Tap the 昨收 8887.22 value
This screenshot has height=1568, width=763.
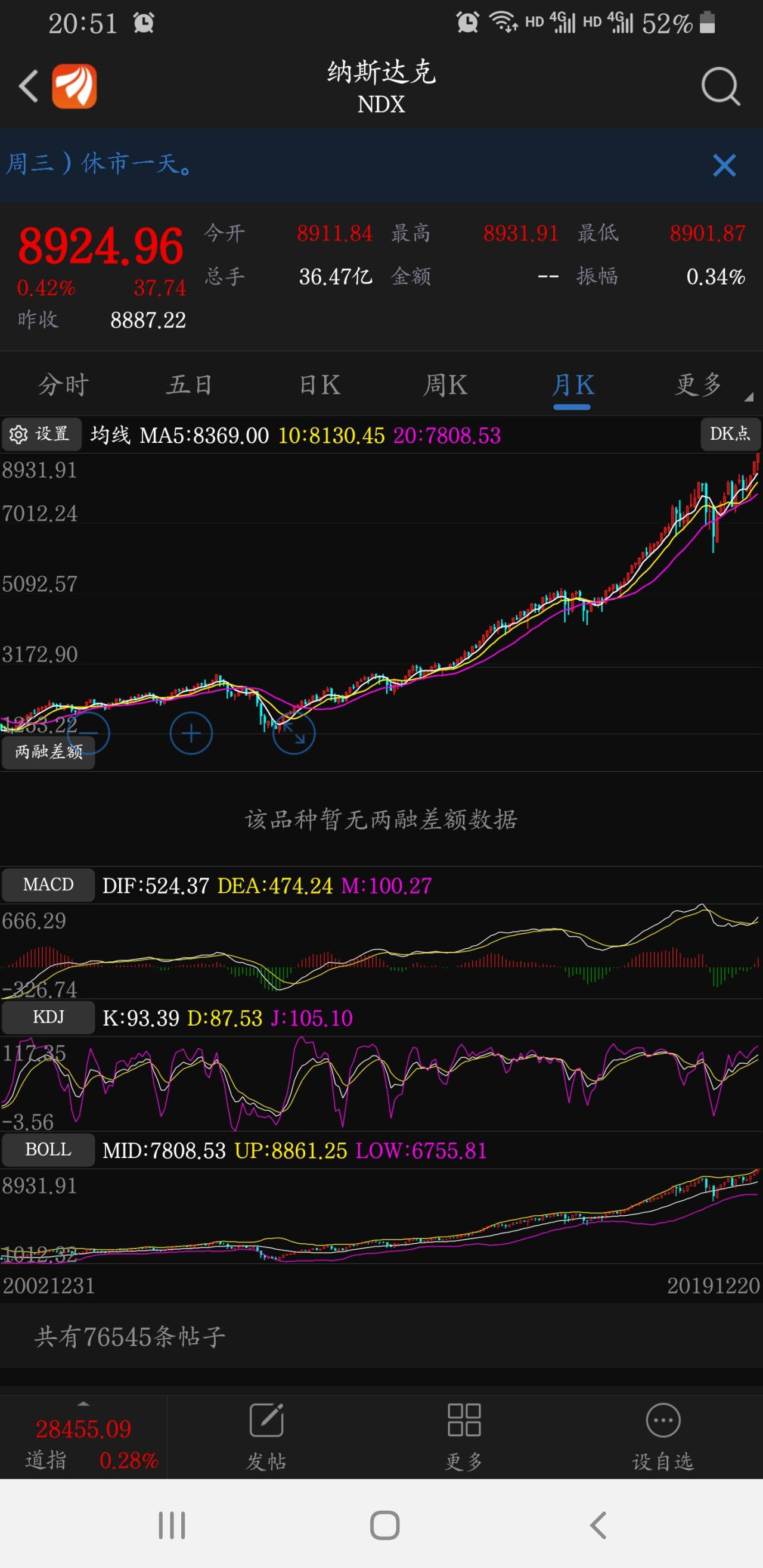(x=148, y=320)
